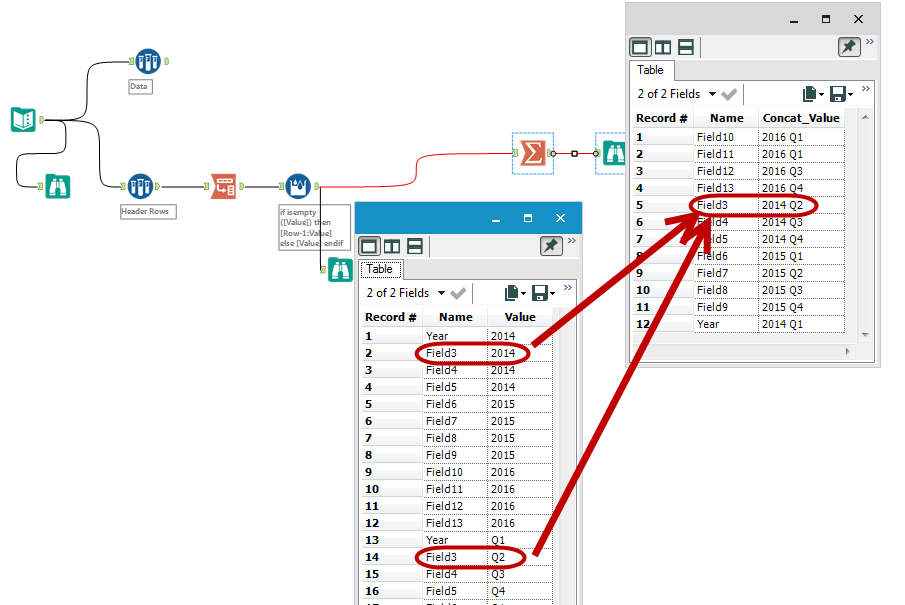Toggle pin icon in Concat_Value window
Screen dimensions: 905x605
pyautogui.click(x=849, y=47)
